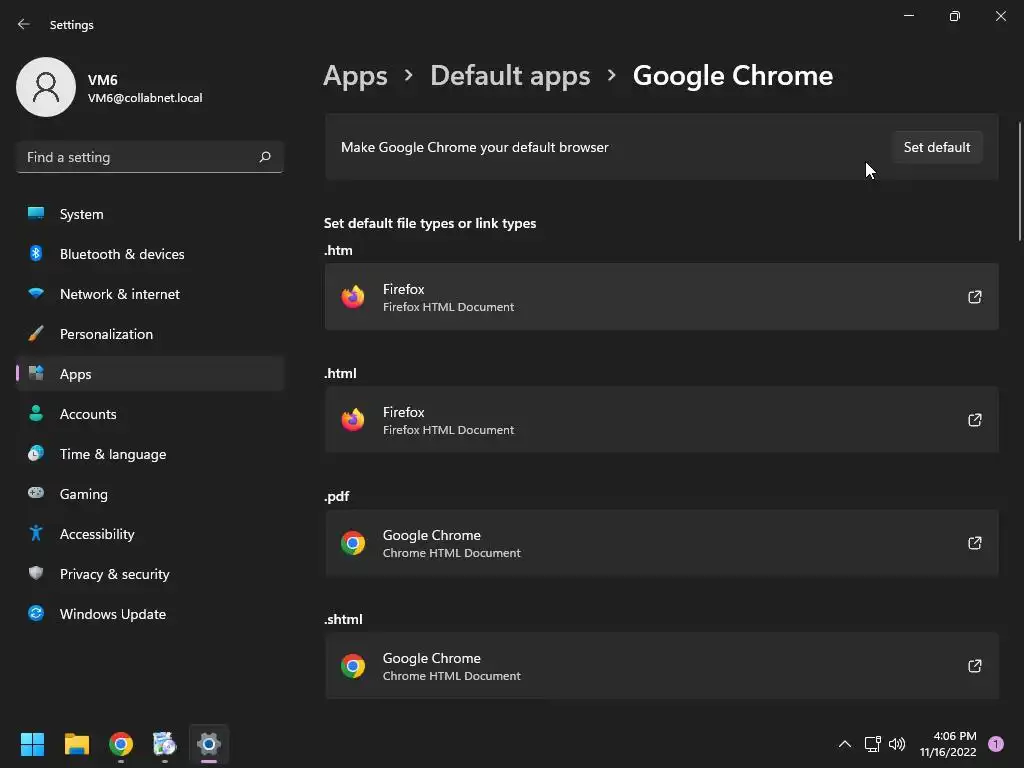Click the Chrome icon under .shtml
The image size is (1024, 768).
pyautogui.click(x=353, y=666)
